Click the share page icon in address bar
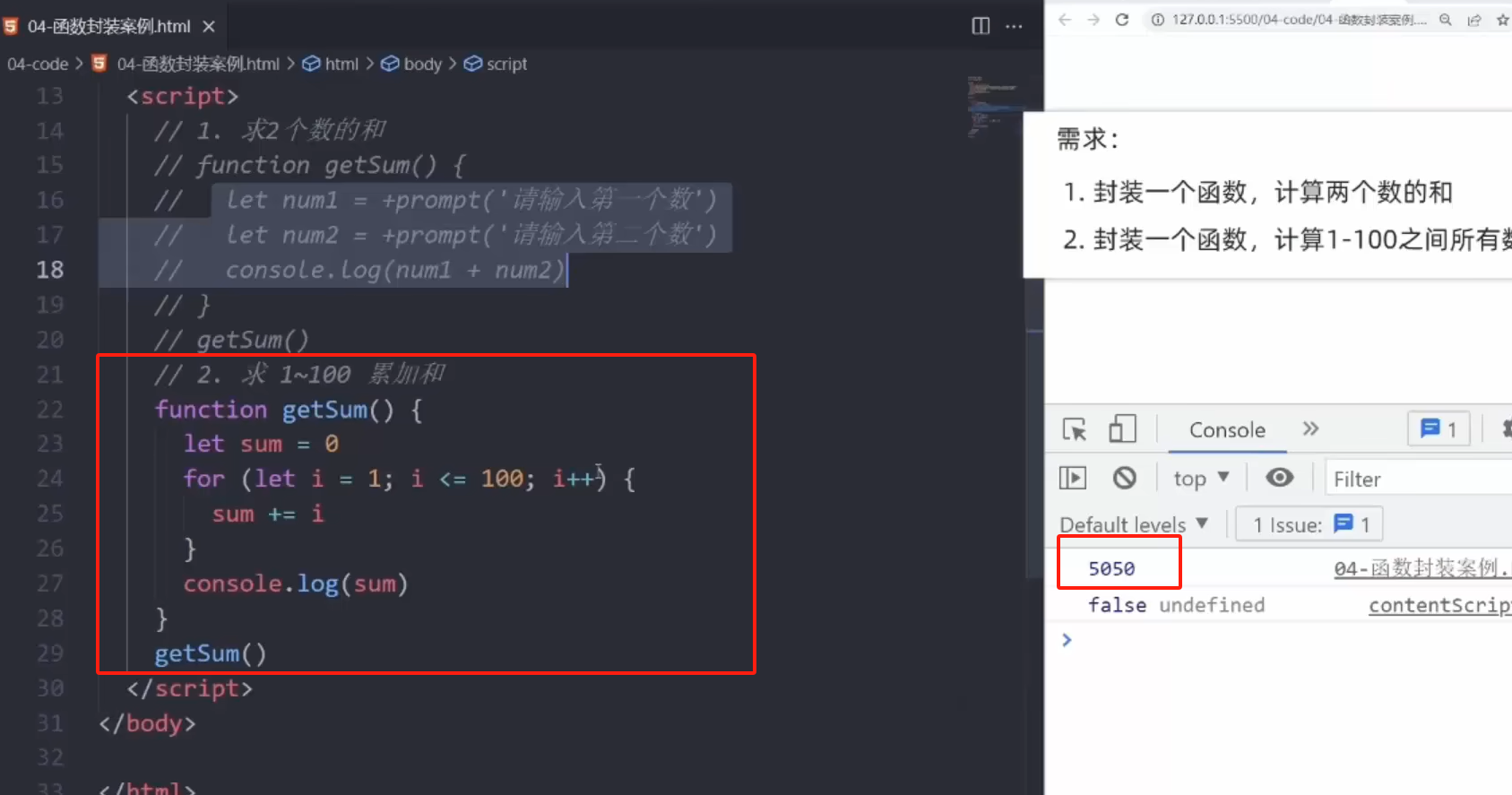1512x795 pixels. click(1474, 20)
